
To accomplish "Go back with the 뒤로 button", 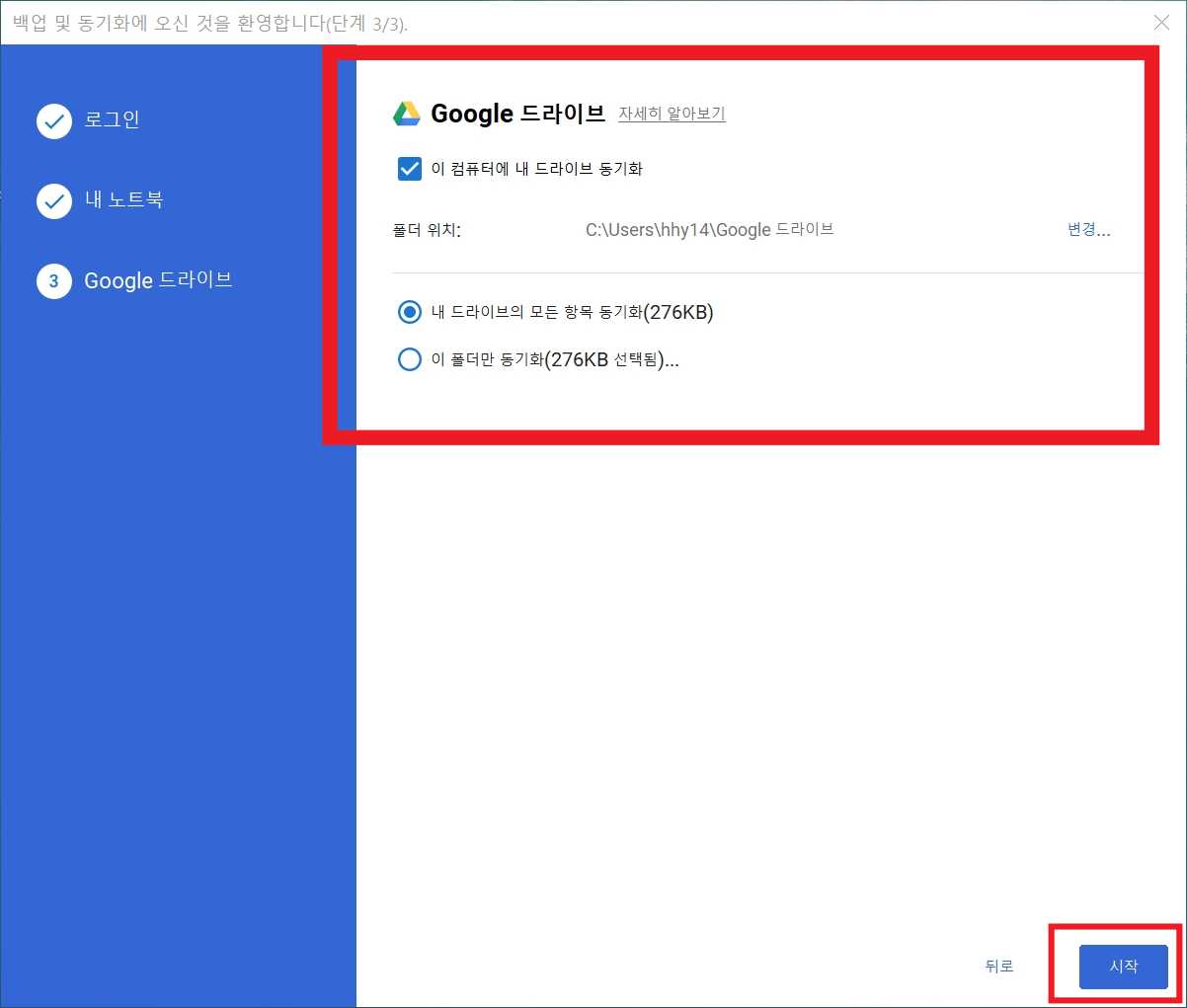I will coord(999,967).
